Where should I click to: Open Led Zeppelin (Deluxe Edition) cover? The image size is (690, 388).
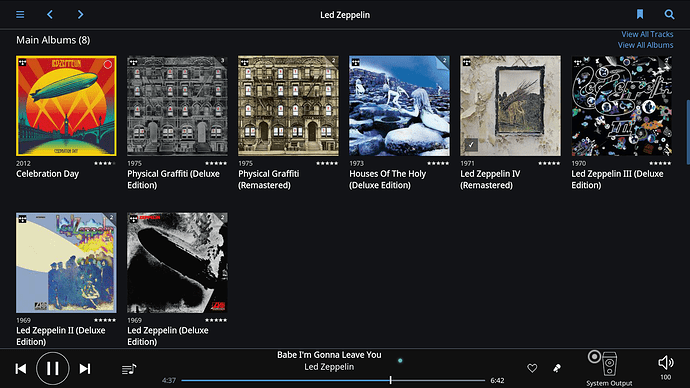(177, 263)
